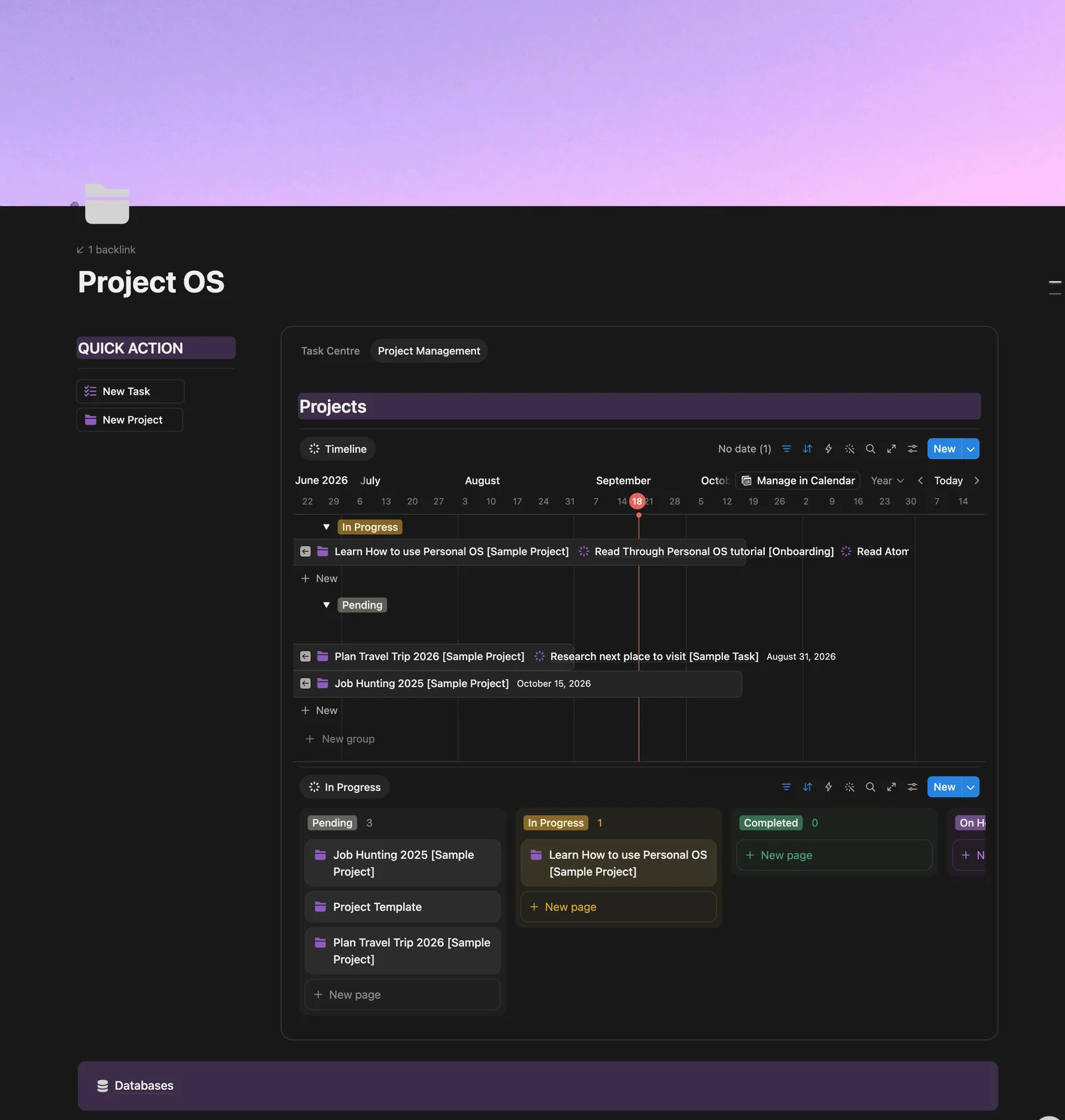
Task: Open Job Hunting 2025 board card
Action: (x=403, y=863)
